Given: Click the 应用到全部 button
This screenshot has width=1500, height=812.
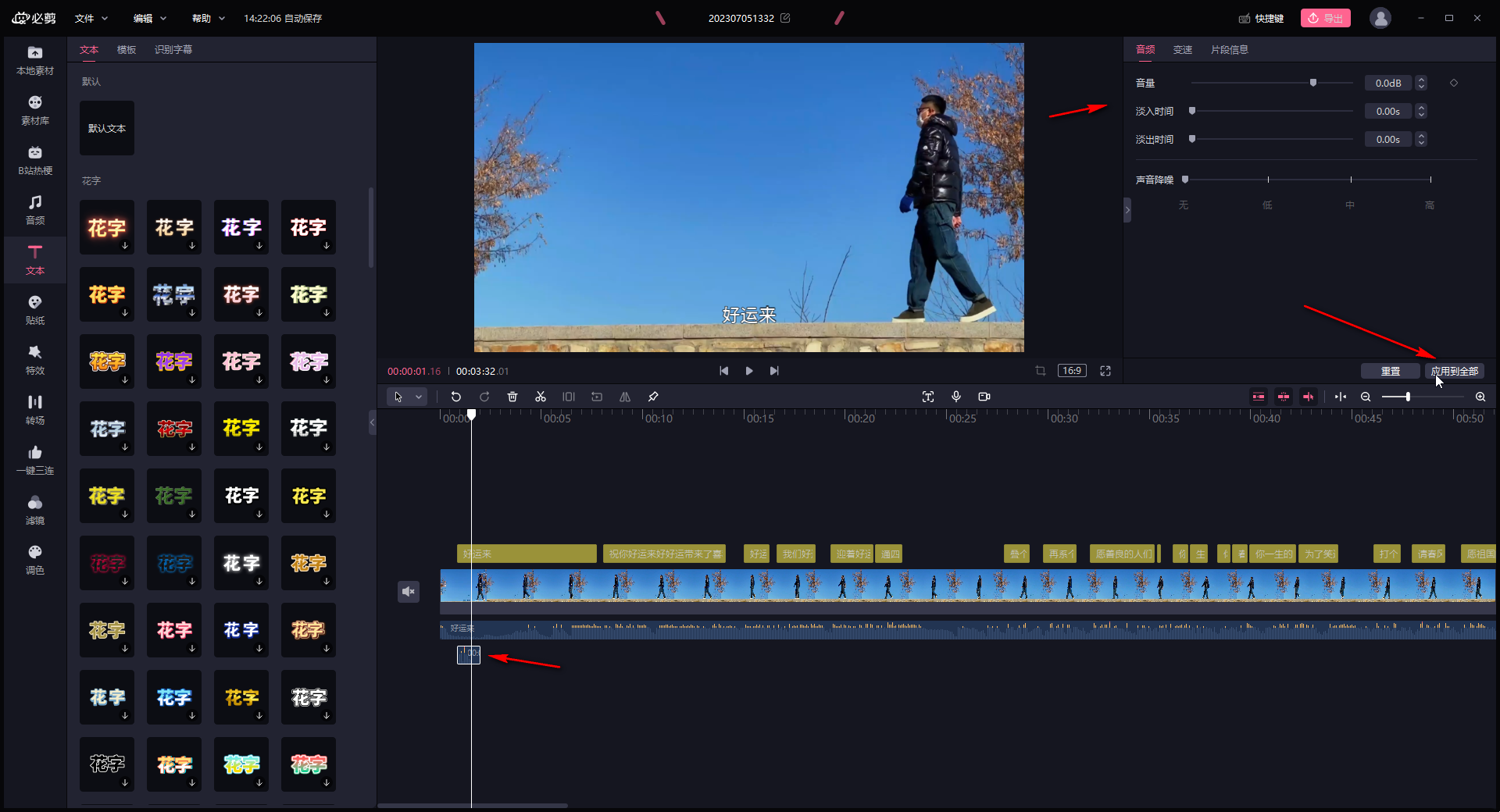Looking at the screenshot, I should pyautogui.click(x=1454, y=371).
